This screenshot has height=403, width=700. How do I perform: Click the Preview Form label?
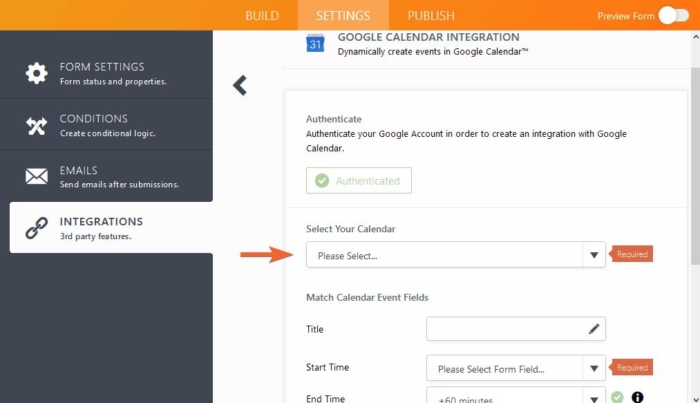coord(625,16)
